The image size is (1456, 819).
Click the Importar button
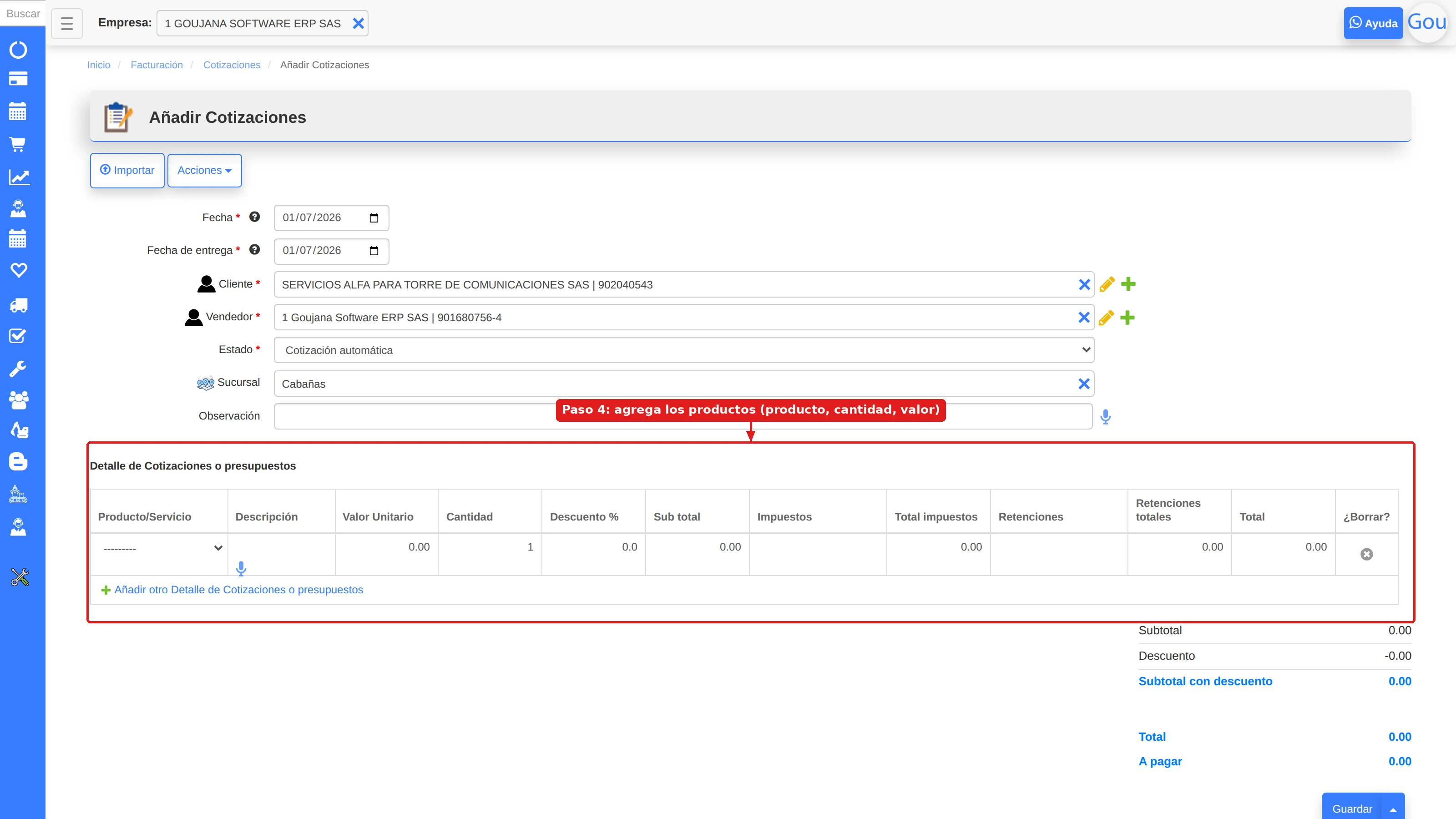click(x=127, y=170)
